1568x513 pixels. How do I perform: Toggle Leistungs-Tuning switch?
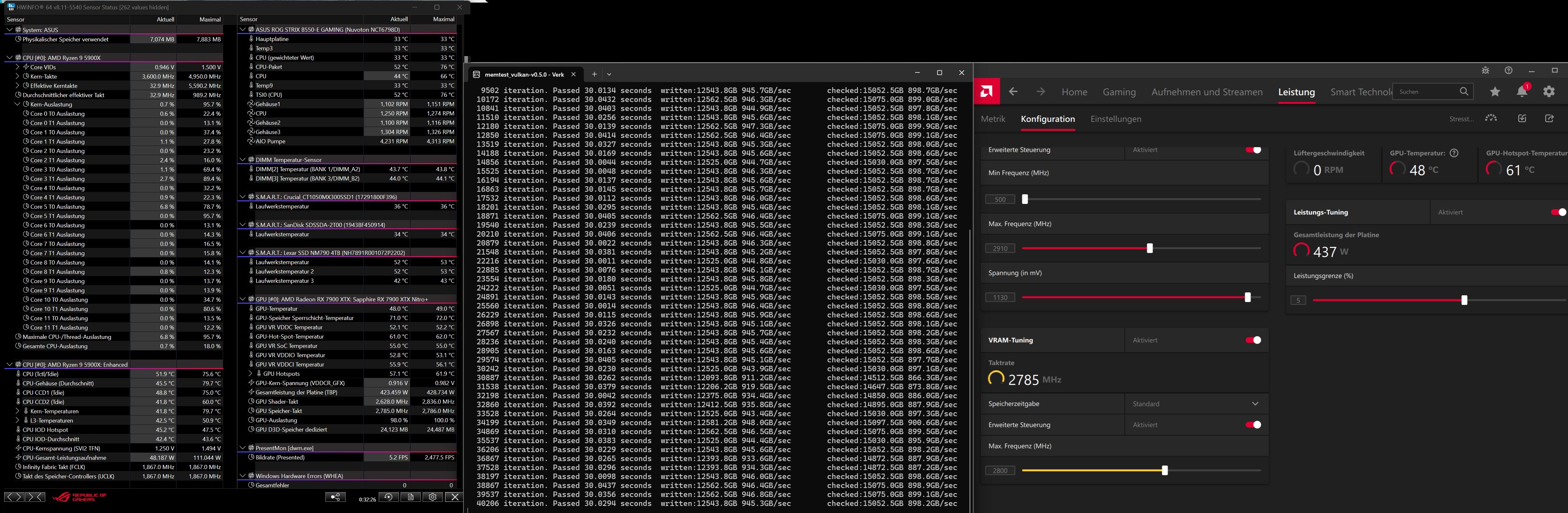[x=1558, y=212]
